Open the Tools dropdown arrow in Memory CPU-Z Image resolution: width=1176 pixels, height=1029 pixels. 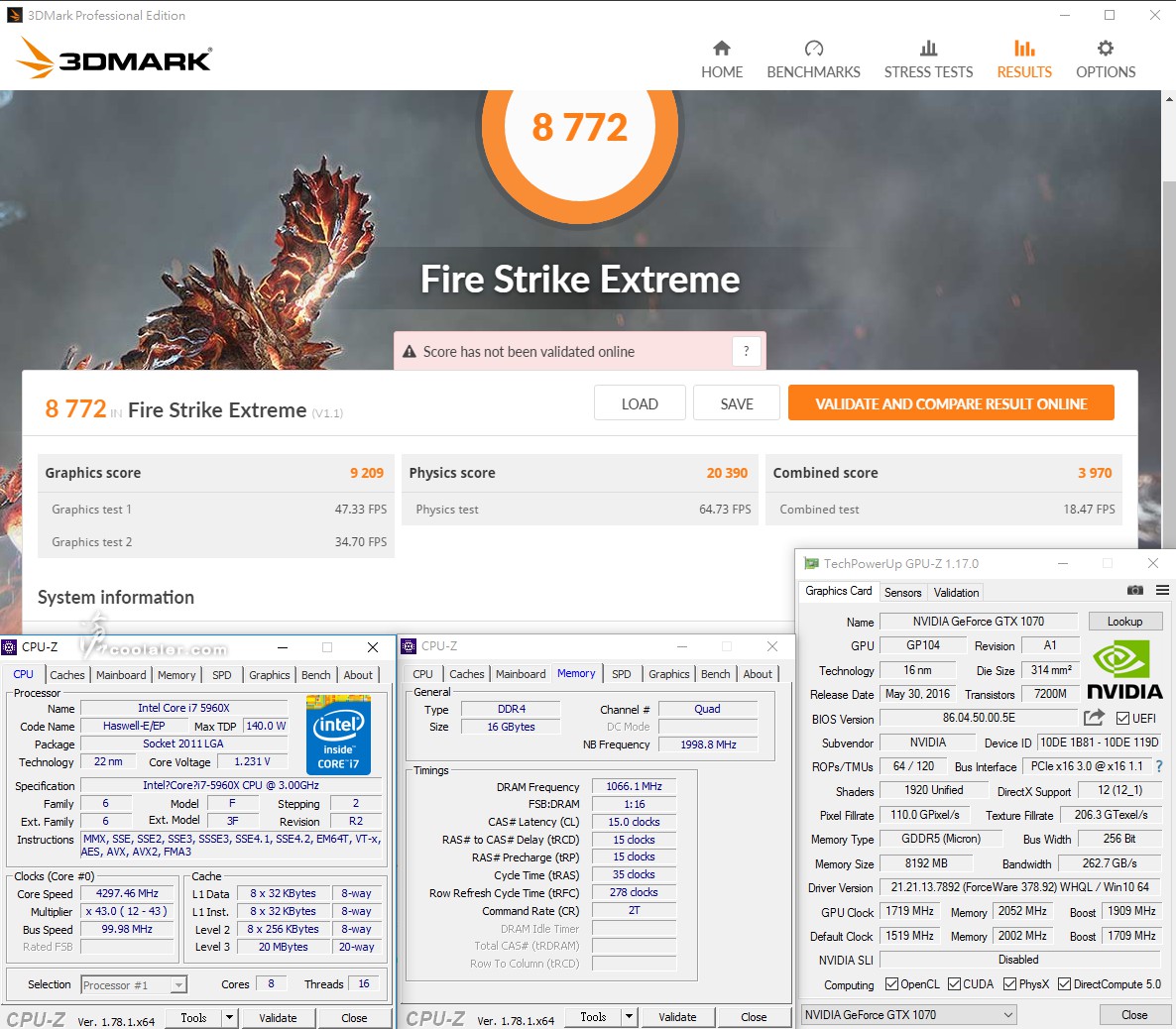pos(630,1017)
